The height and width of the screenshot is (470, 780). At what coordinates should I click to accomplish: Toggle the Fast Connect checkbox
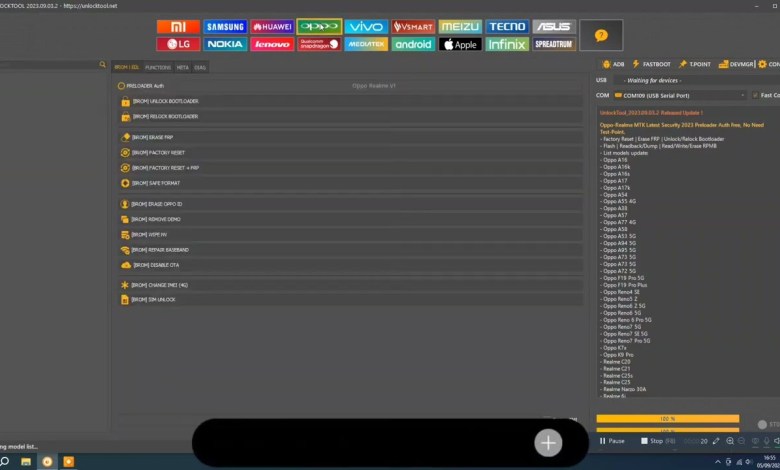pyautogui.click(x=755, y=95)
